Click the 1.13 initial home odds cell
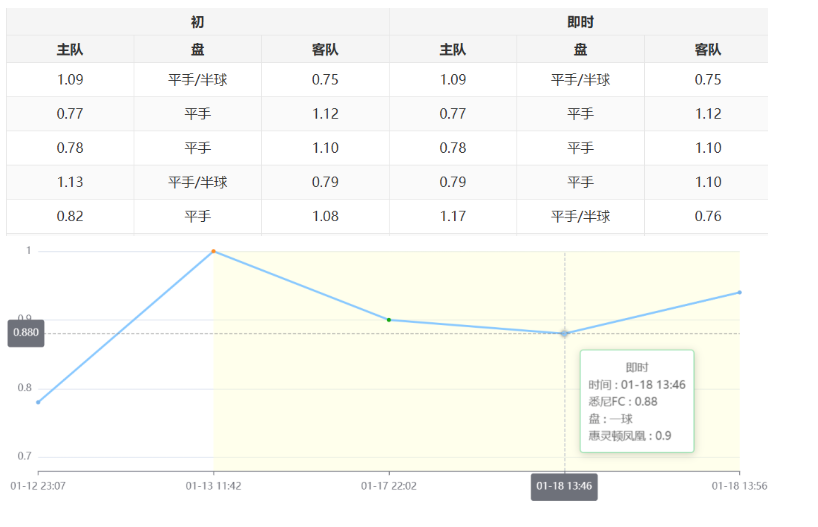818x527 pixels. click(70, 182)
